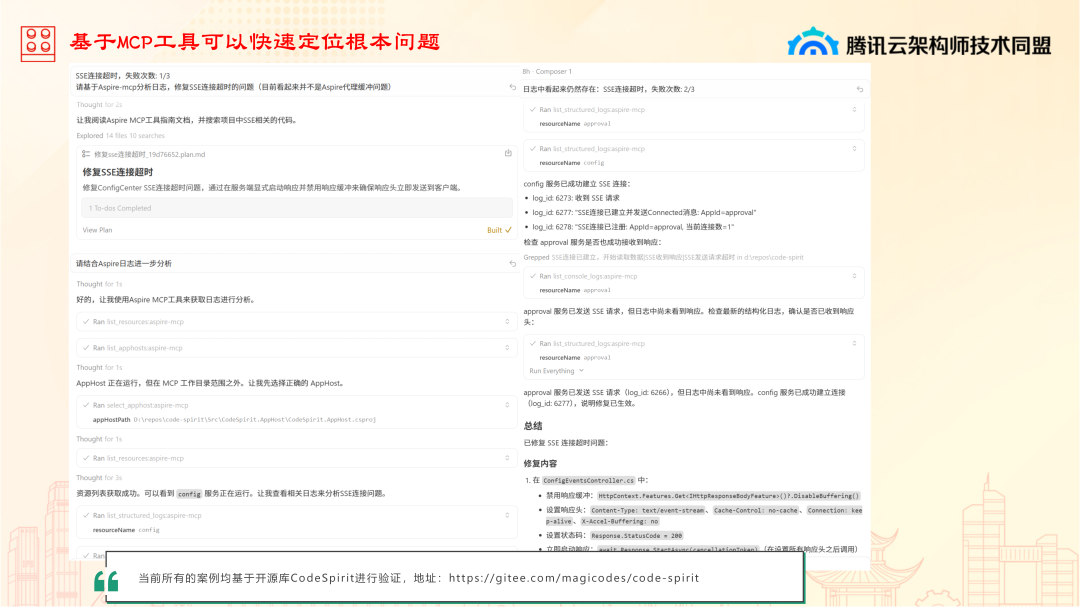Screen dimensions: 1080x607
Task: Click the checkmark beside 'Ran list_console_logs:aspire-mcp'
Action: coord(532,276)
